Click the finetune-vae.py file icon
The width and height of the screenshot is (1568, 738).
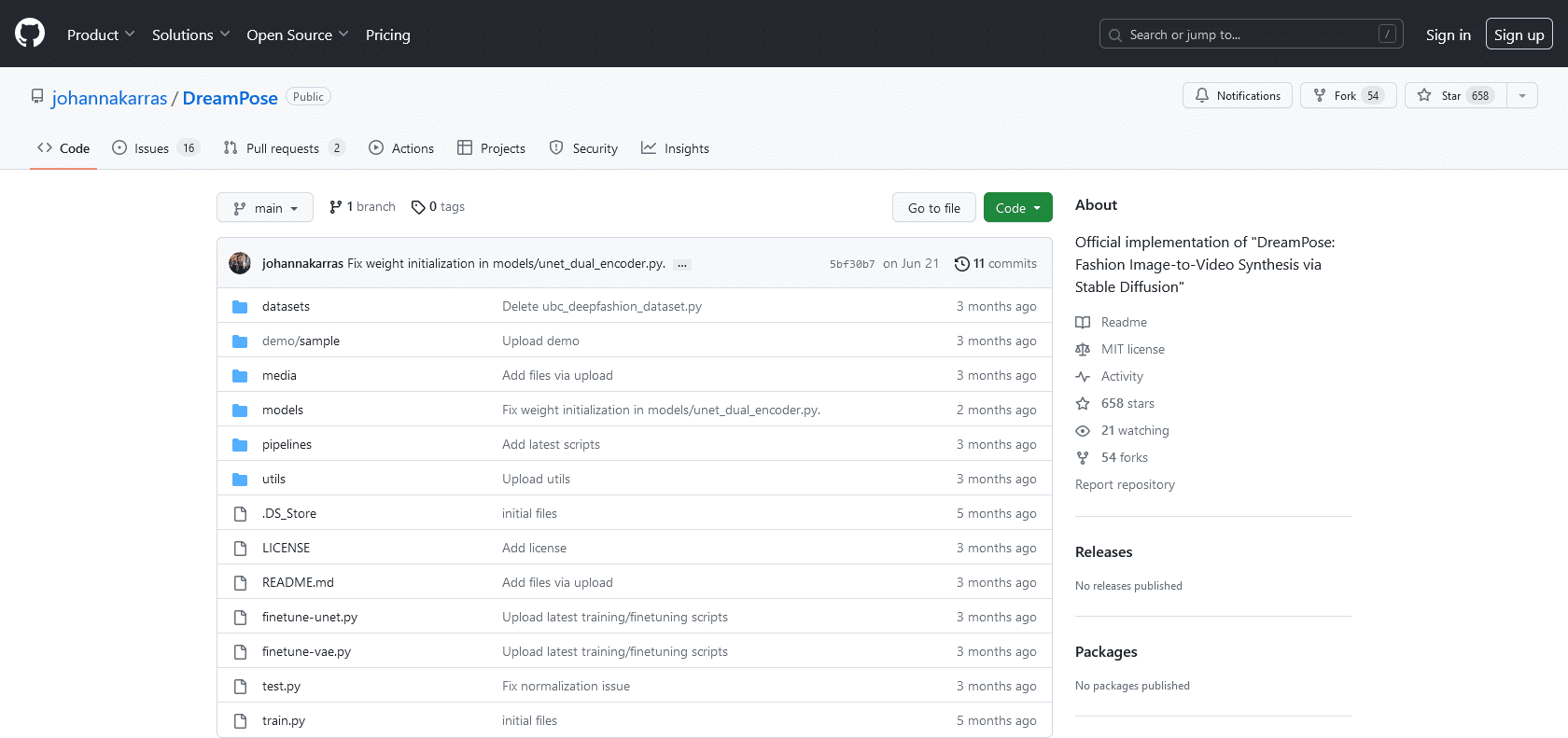tap(240, 651)
